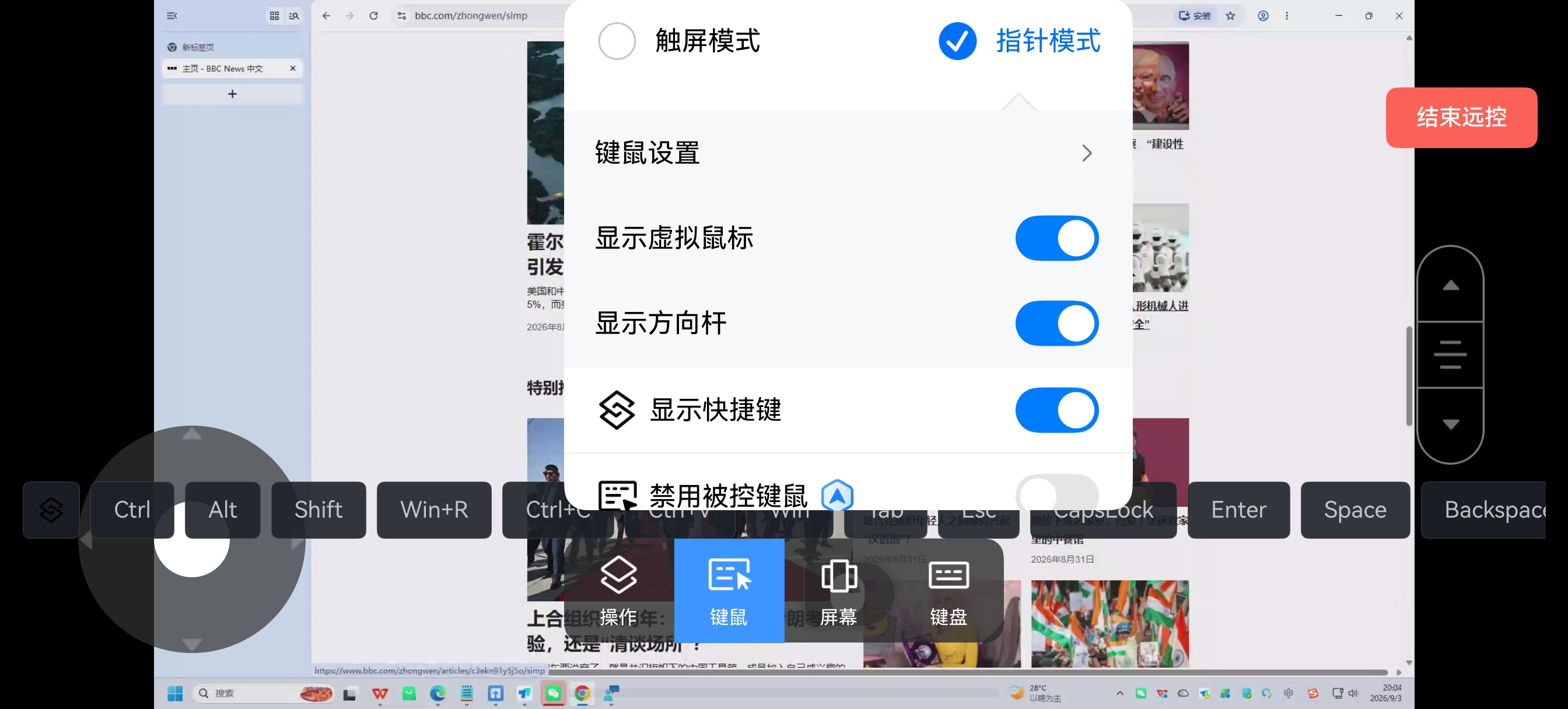This screenshot has width=1568, height=709.
Task: Toggle the 显示快捷键 switch
Action: (1056, 409)
